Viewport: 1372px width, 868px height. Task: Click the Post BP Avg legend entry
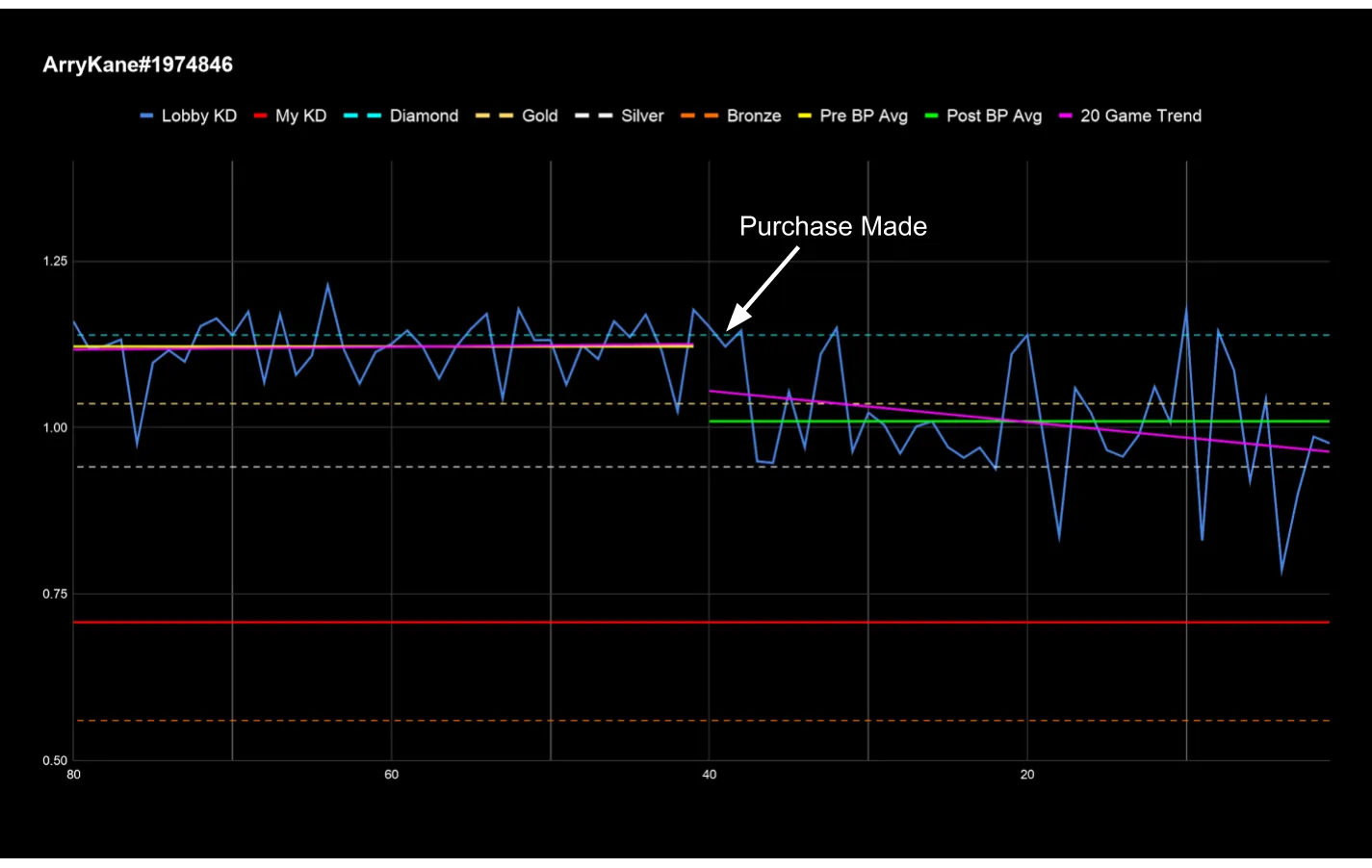tap(983, 115)
